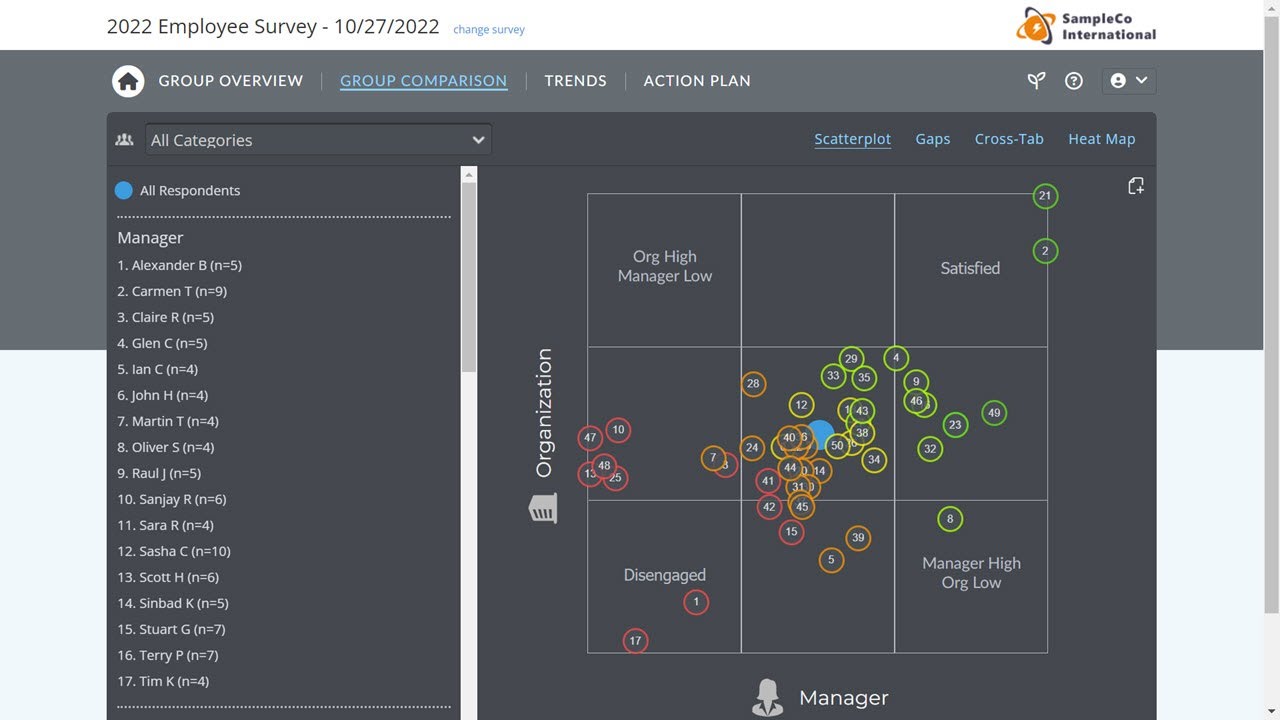This screenshot has height=720, width=1280.
Task: Click scatterplot point 32
Action: pyautogui.click(x=930, y=449)
